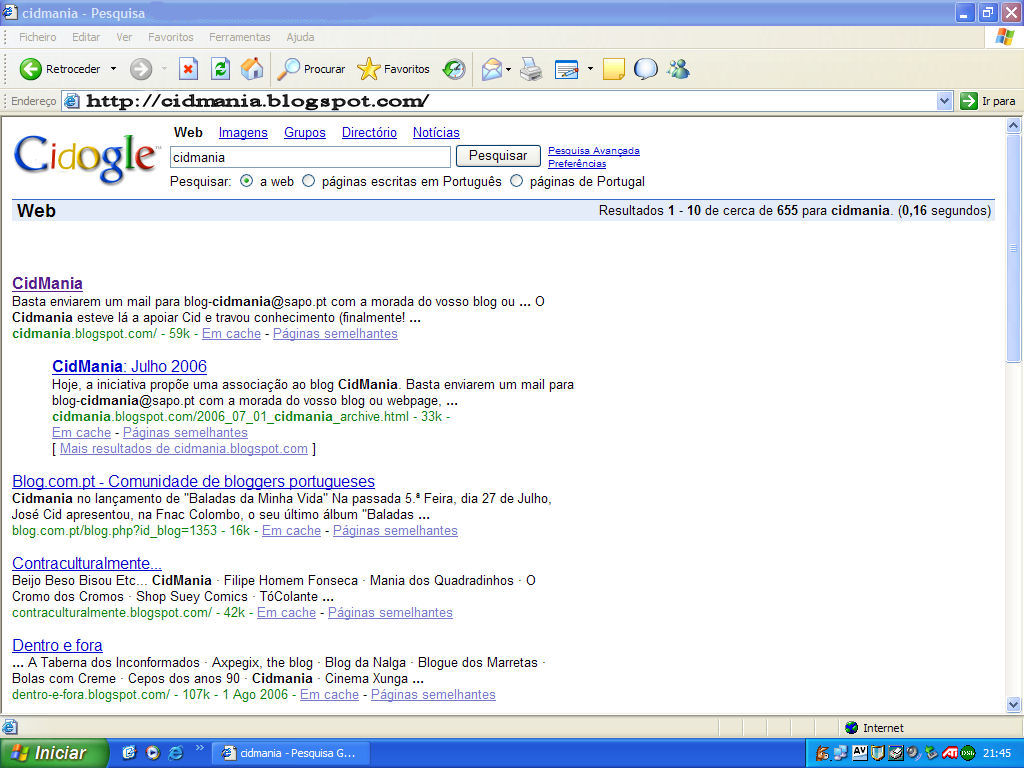Image resolution: width=1024 pixels, height=768 pixels.
Task: Open 'Mais resultados de cidmania.blogspot.com' link
Action: (x=184, y=449)
